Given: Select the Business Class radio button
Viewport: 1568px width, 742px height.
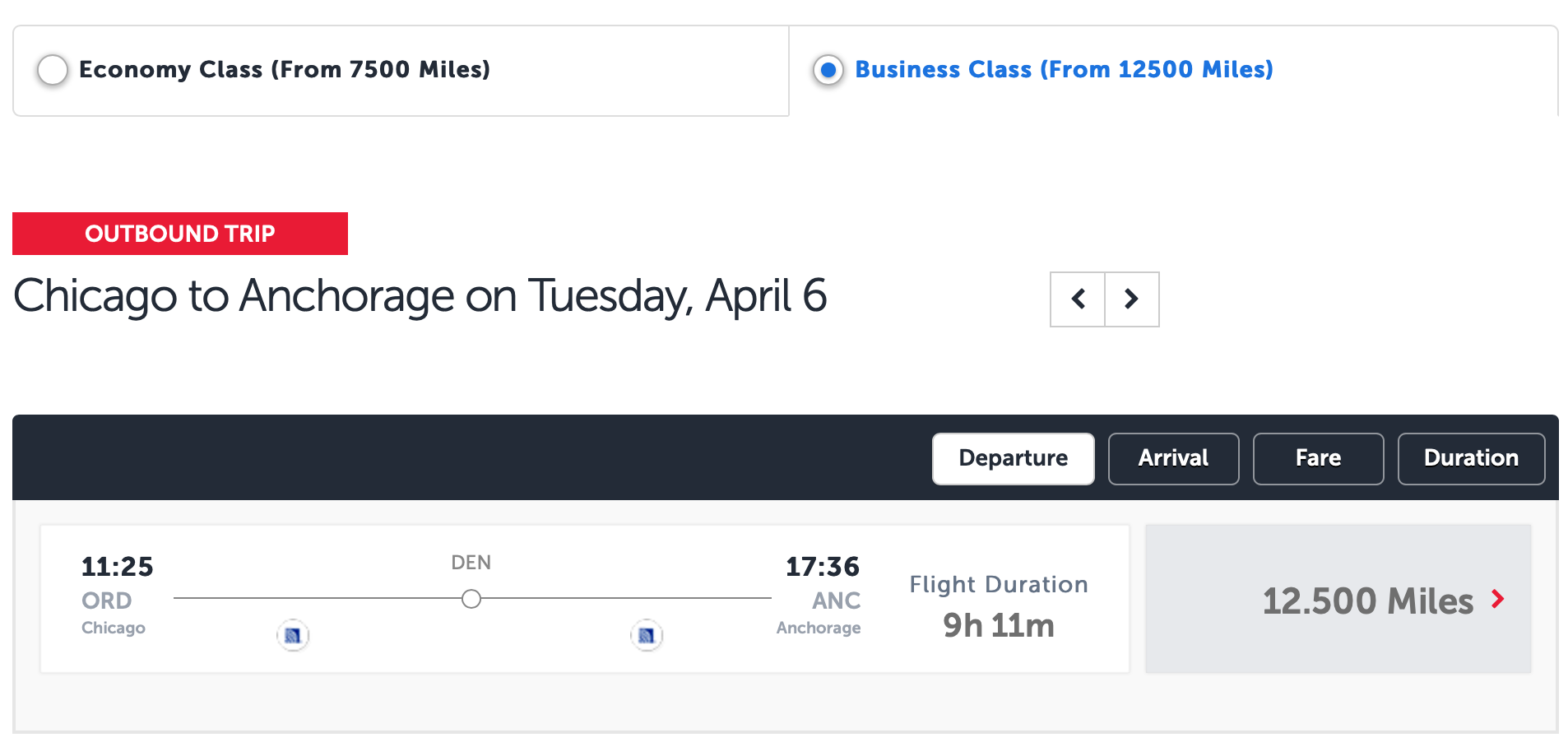Looking at the screenshot, I should pos(828,70).
